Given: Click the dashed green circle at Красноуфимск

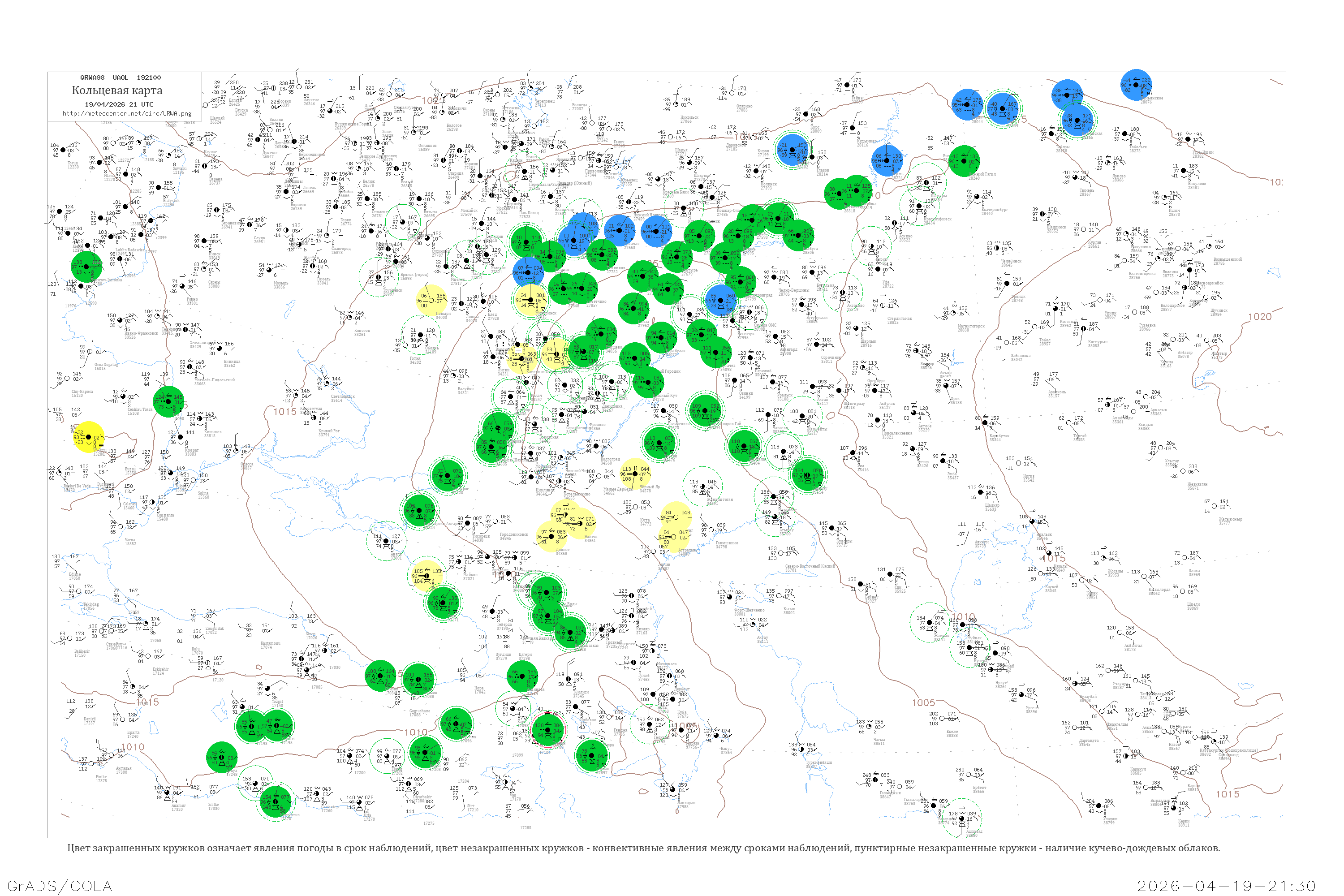Looking at the screenshot, I should [919, 206].
